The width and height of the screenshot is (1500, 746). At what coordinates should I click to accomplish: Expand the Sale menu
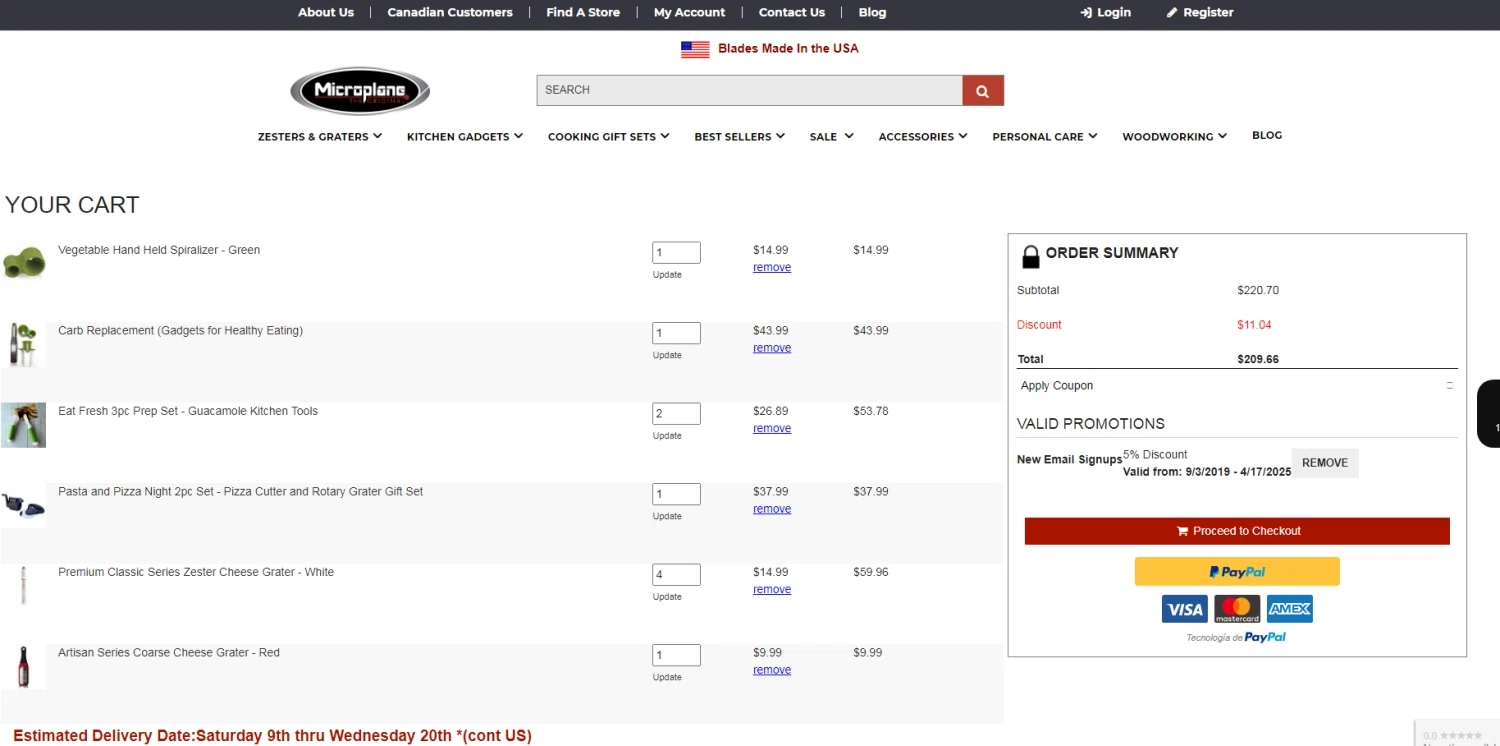pyautogui.click(x=832, y=137)
